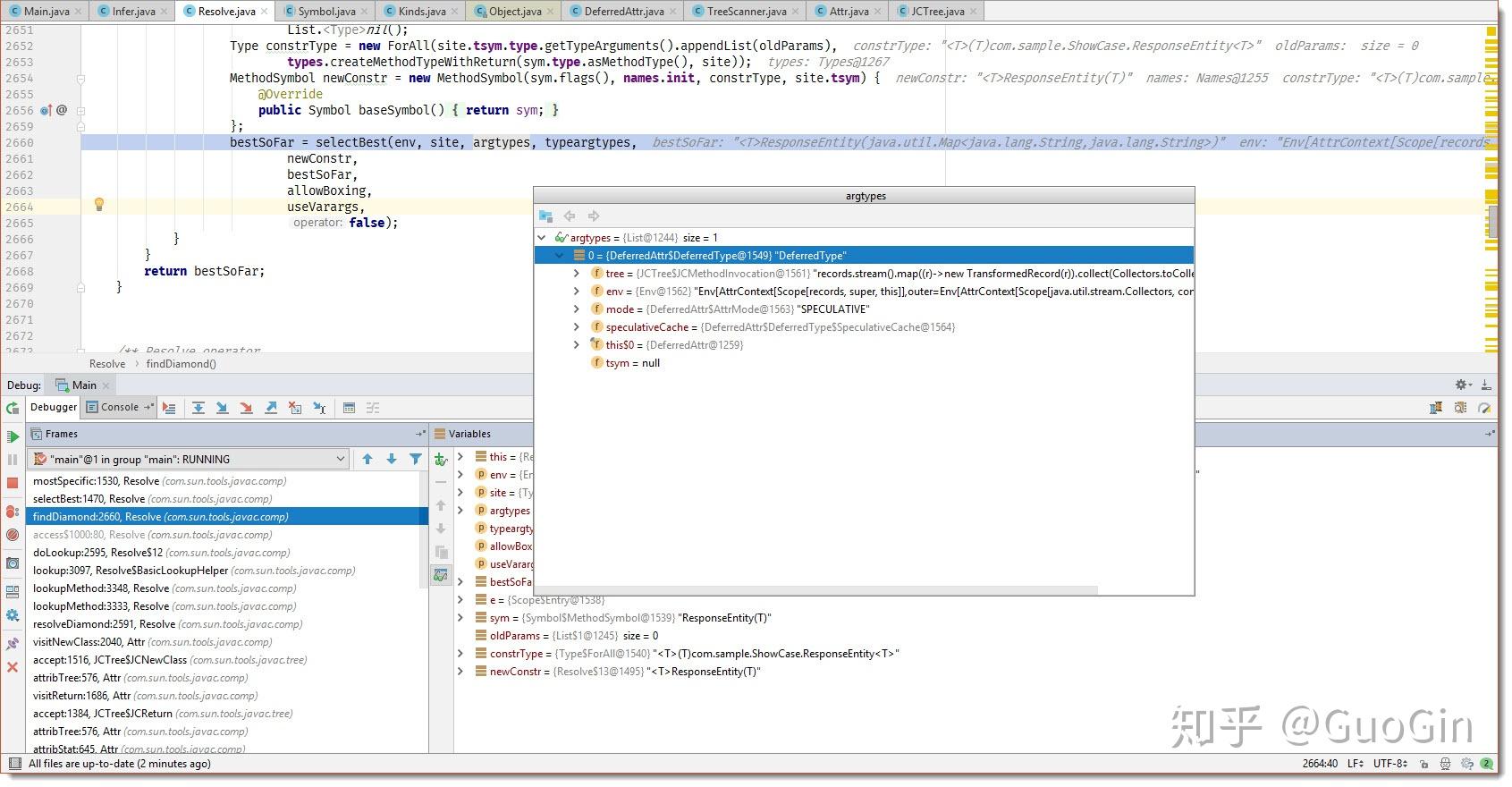Click the findDiamond() breadcrumb

(x=181, y=364)
